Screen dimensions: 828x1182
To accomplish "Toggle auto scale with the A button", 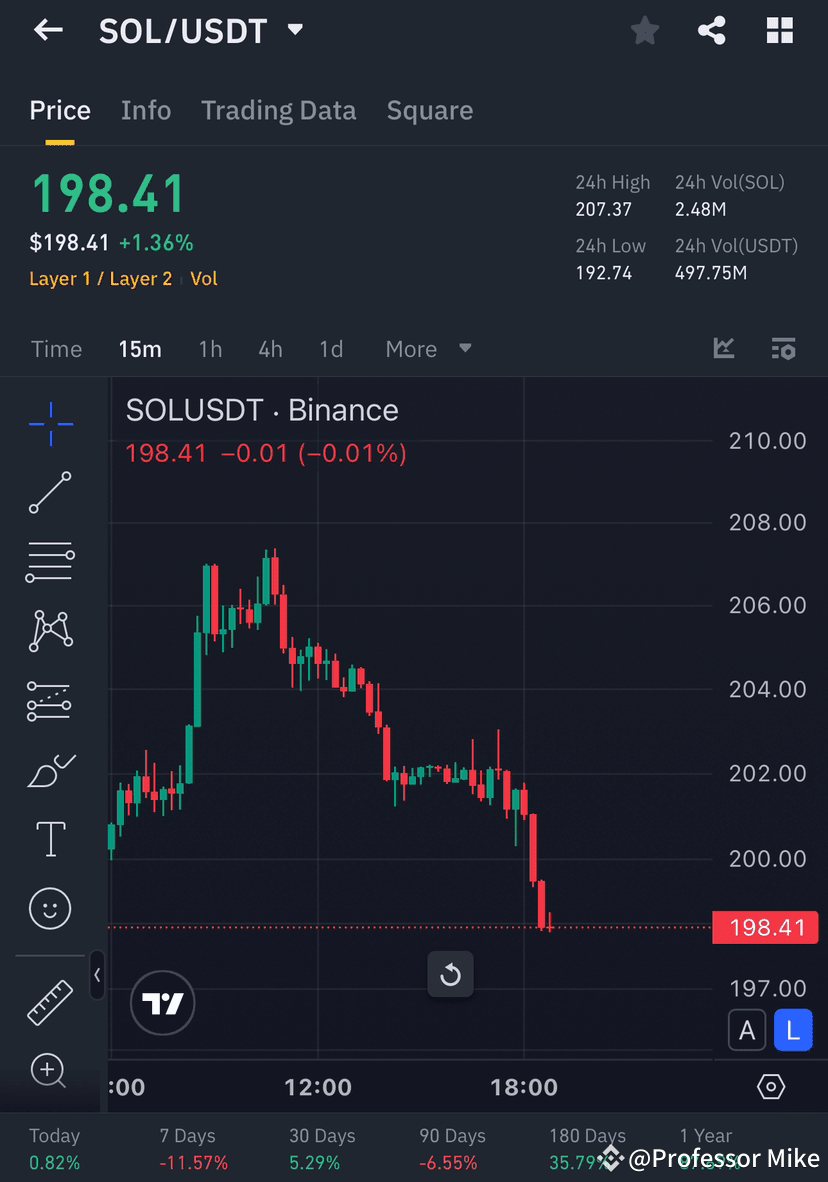I will click(747, 1030).
